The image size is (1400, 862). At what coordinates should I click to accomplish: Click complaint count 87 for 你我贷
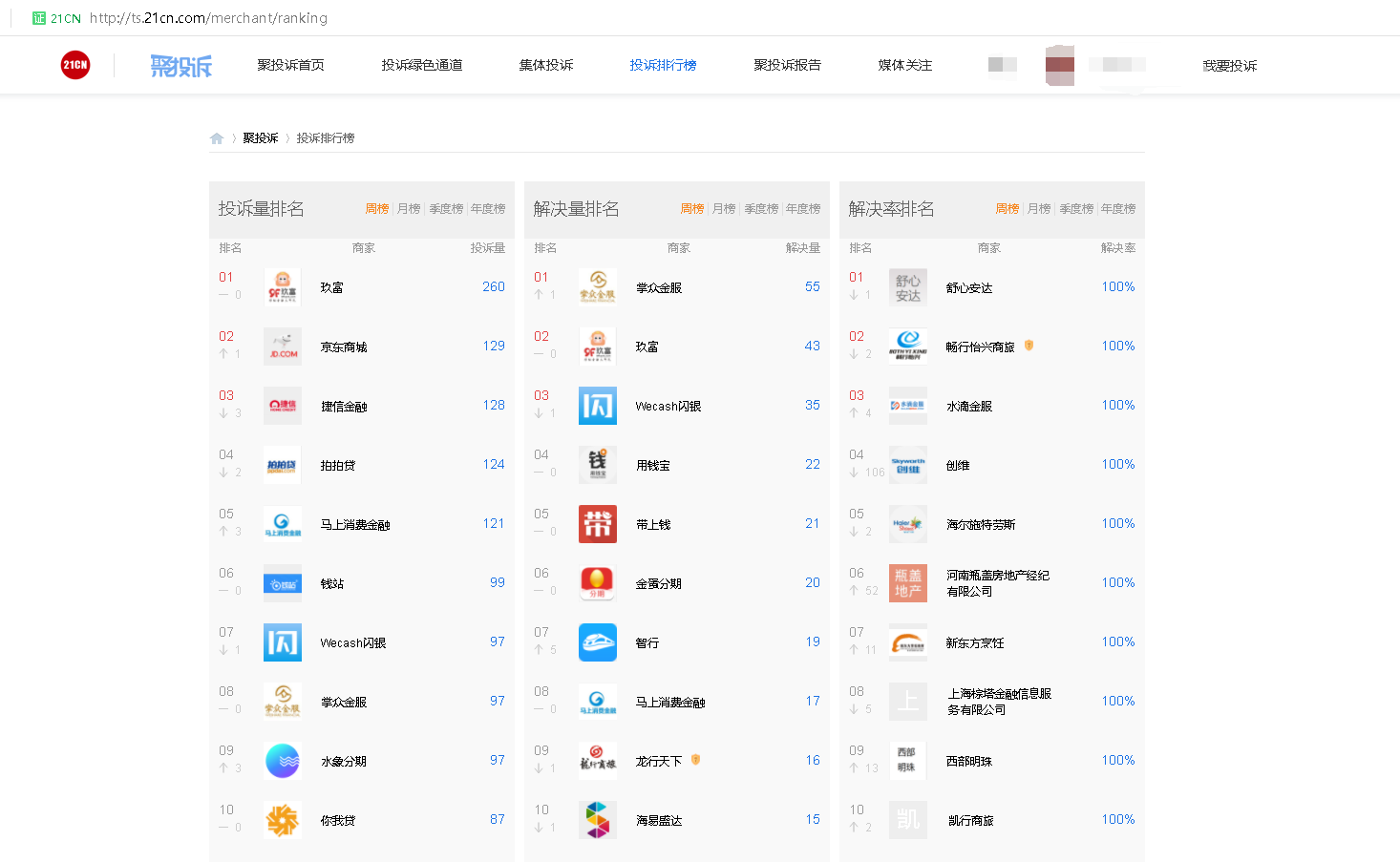pyautogui.click(x=498, y=819)
